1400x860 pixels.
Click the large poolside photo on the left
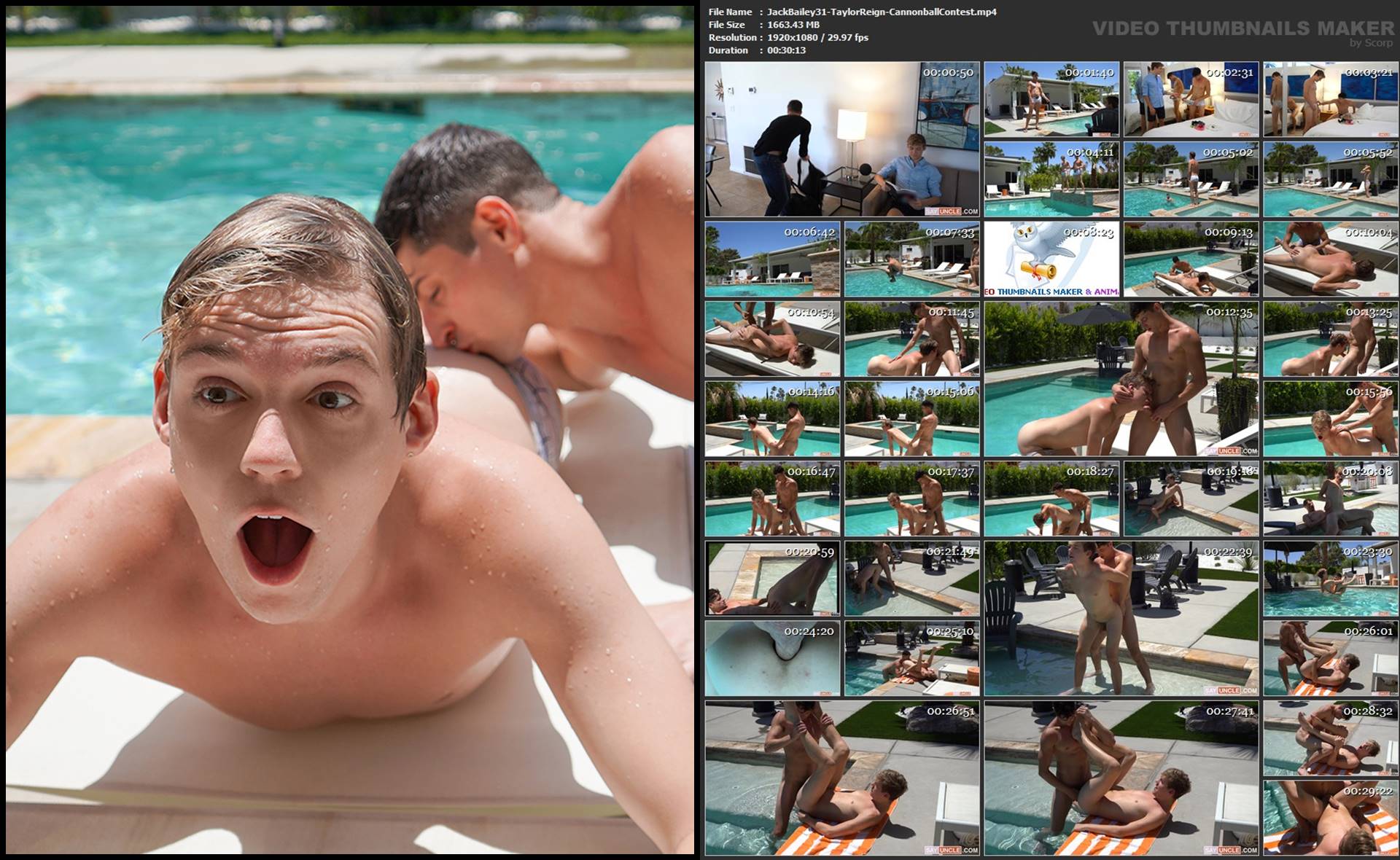pyautogui.click(x=350, y=430)
